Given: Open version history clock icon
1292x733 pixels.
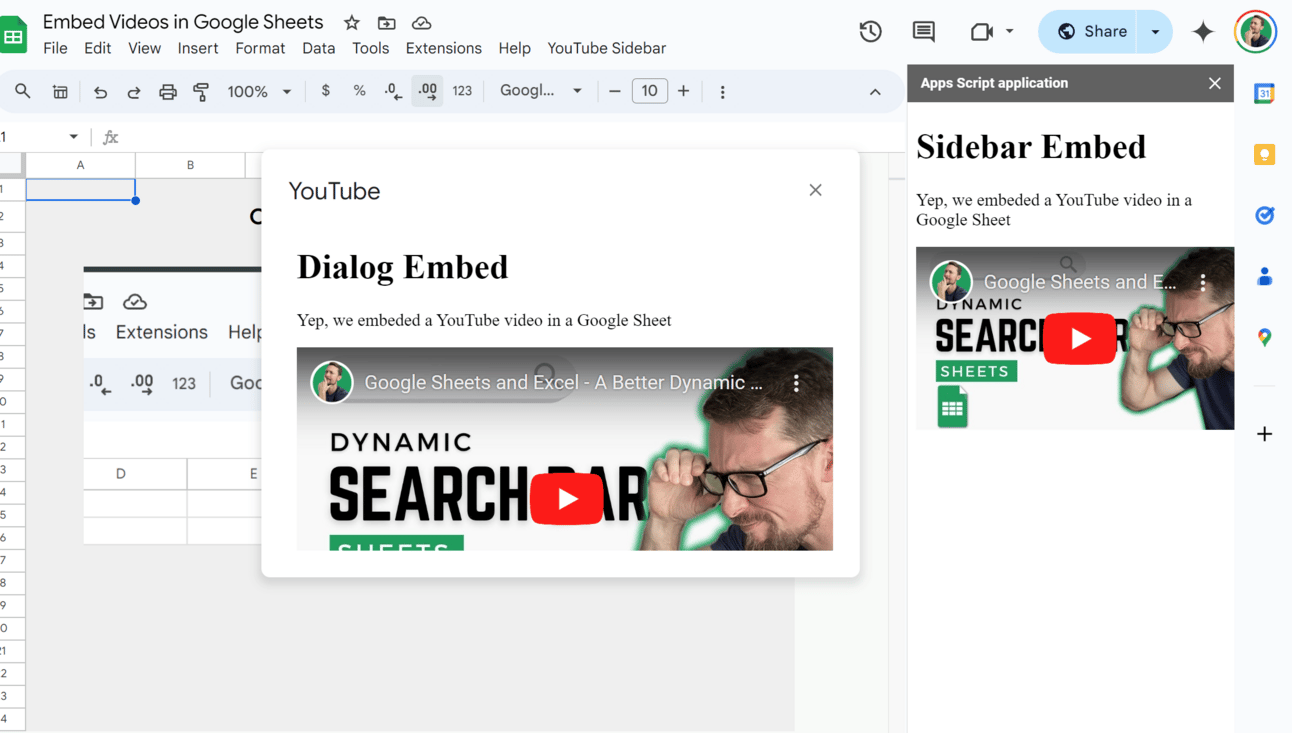Looking at the screenshot, I should click(870, 32).
